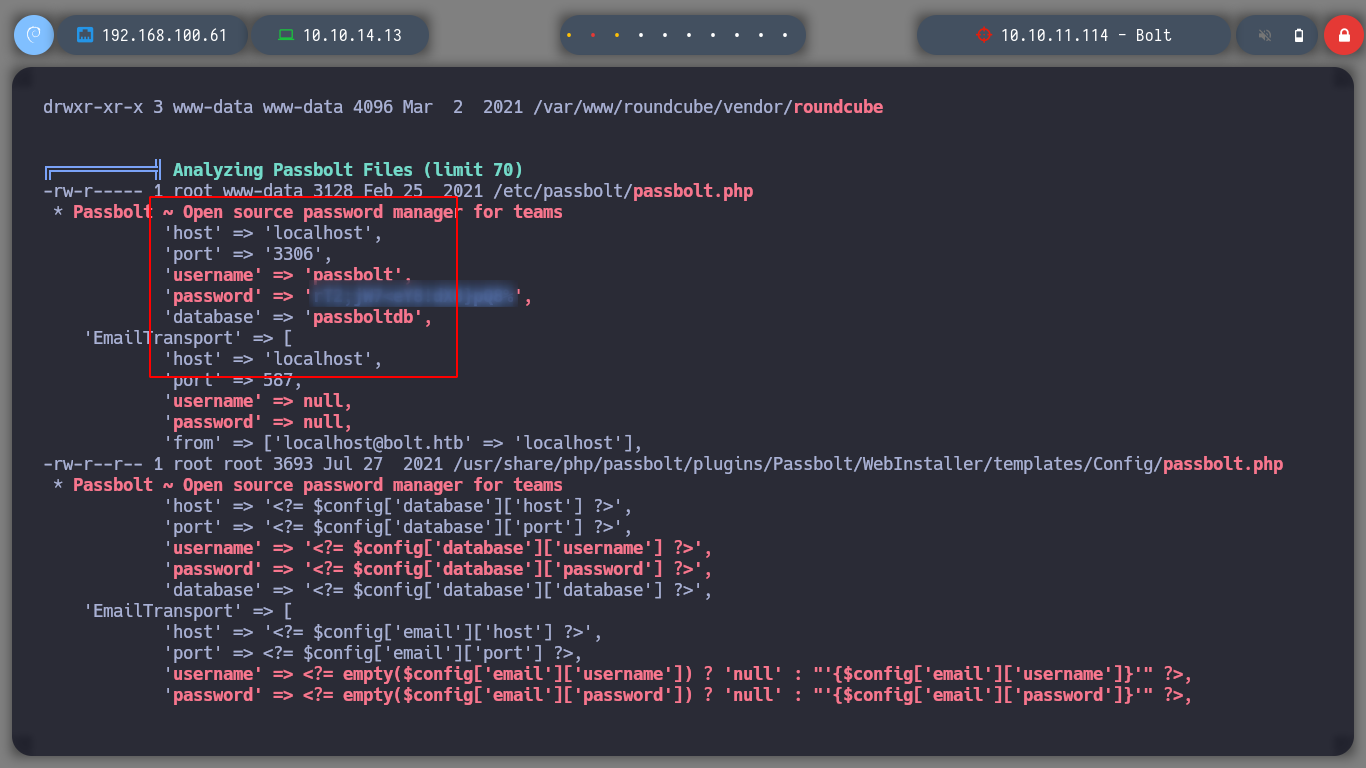Click the Analyzing Passbolt Files heading
Image resolution: width=1366 pixels, height=768 pixels.
tap(348, 170)
